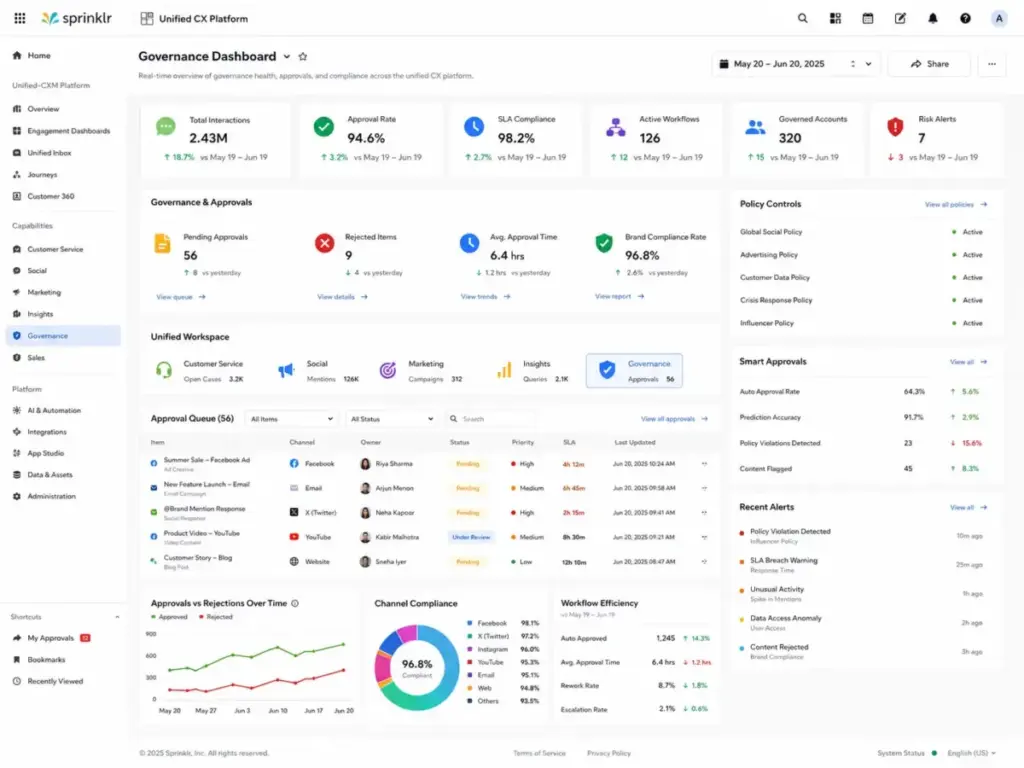Click the info icon beside Approvals vs Rejections
The width and height of the screenshot is (1024, 768).
pos(295,603)
